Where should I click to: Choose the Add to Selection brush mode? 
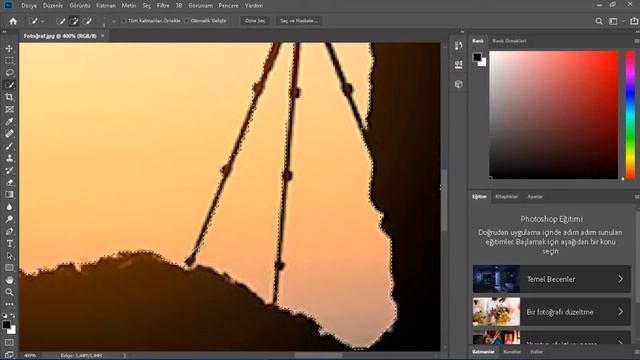74,21
